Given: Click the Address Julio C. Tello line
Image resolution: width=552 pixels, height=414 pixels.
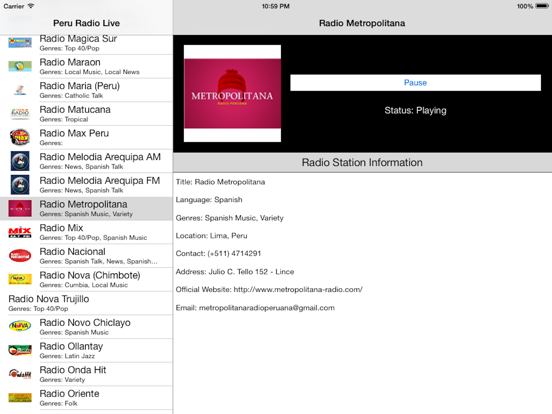Looking at the screenshot, I should (x=235, y=271).
